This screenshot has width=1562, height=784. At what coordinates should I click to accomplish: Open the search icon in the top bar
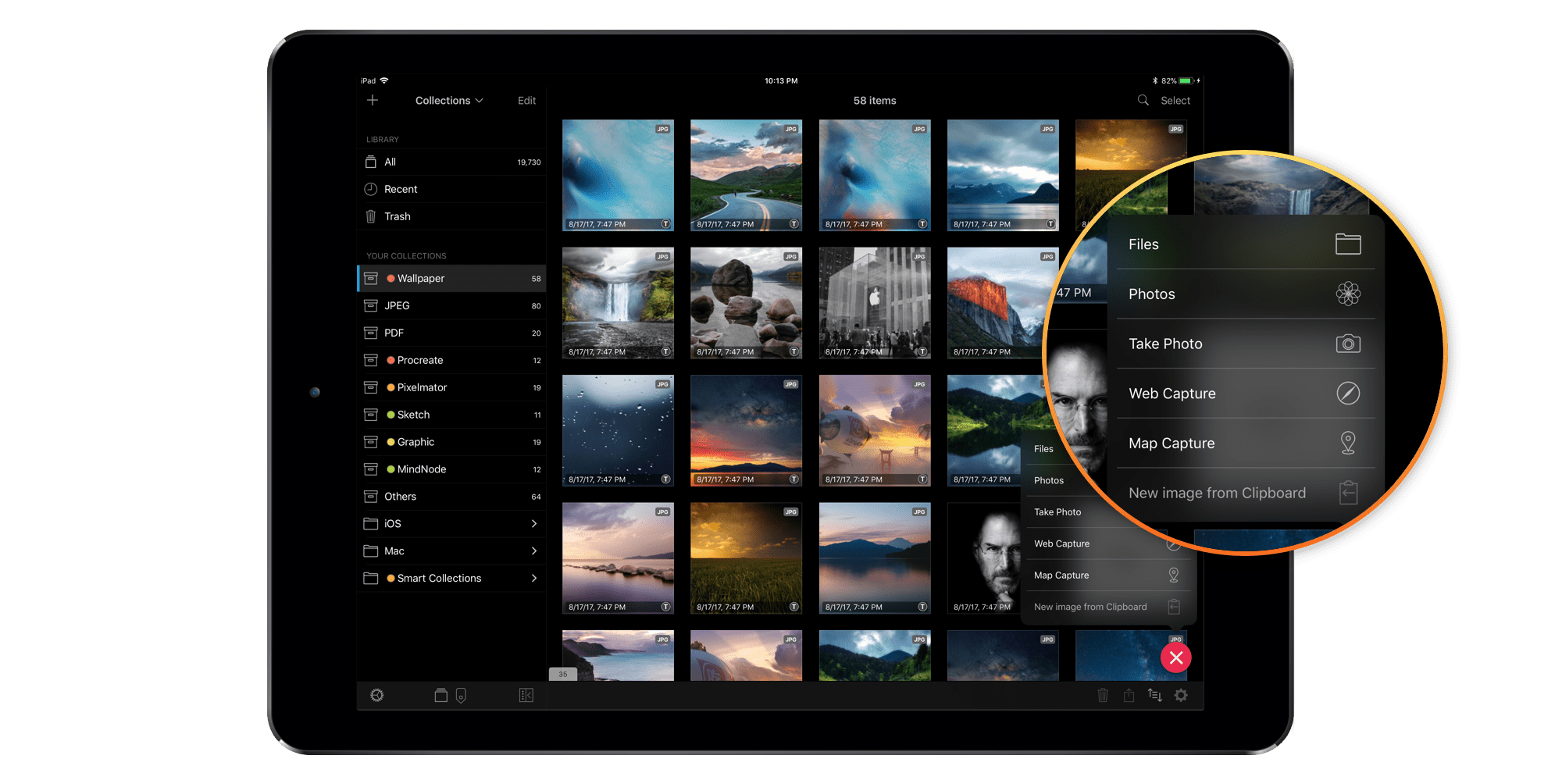(x=1143, y=100)
